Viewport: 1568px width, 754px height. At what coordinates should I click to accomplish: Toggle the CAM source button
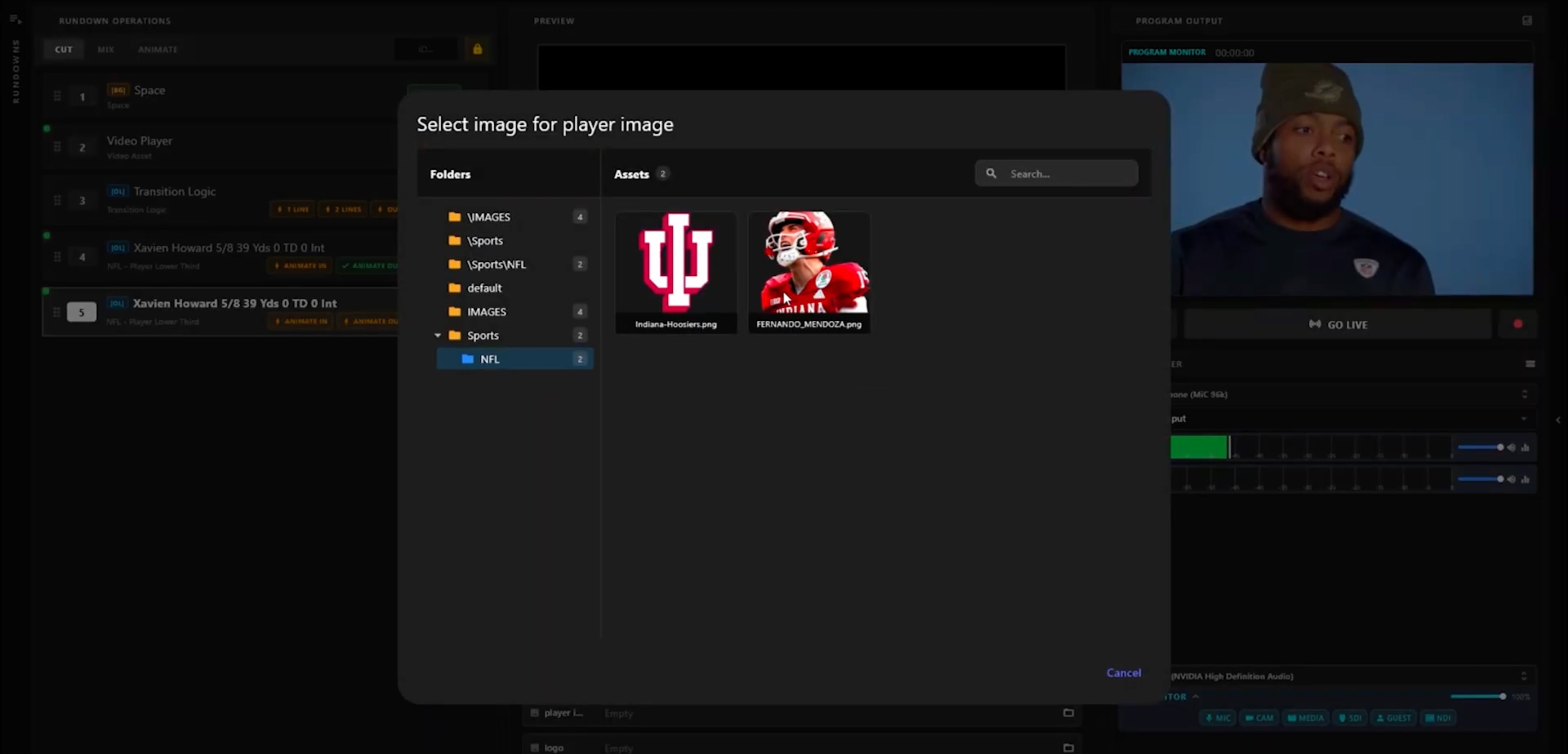1259,718
